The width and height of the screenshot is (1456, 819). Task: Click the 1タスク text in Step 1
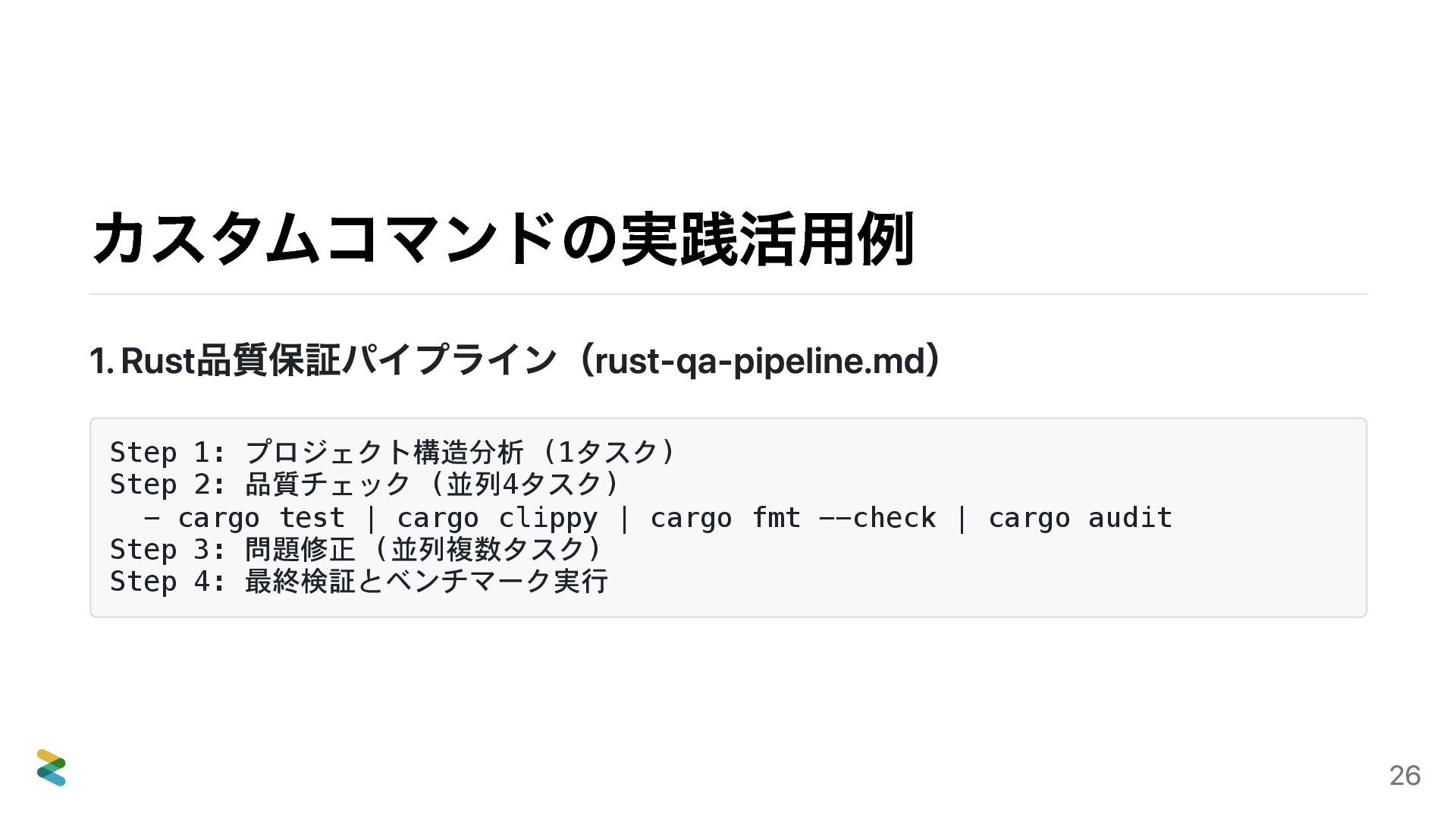pos(607,452)
